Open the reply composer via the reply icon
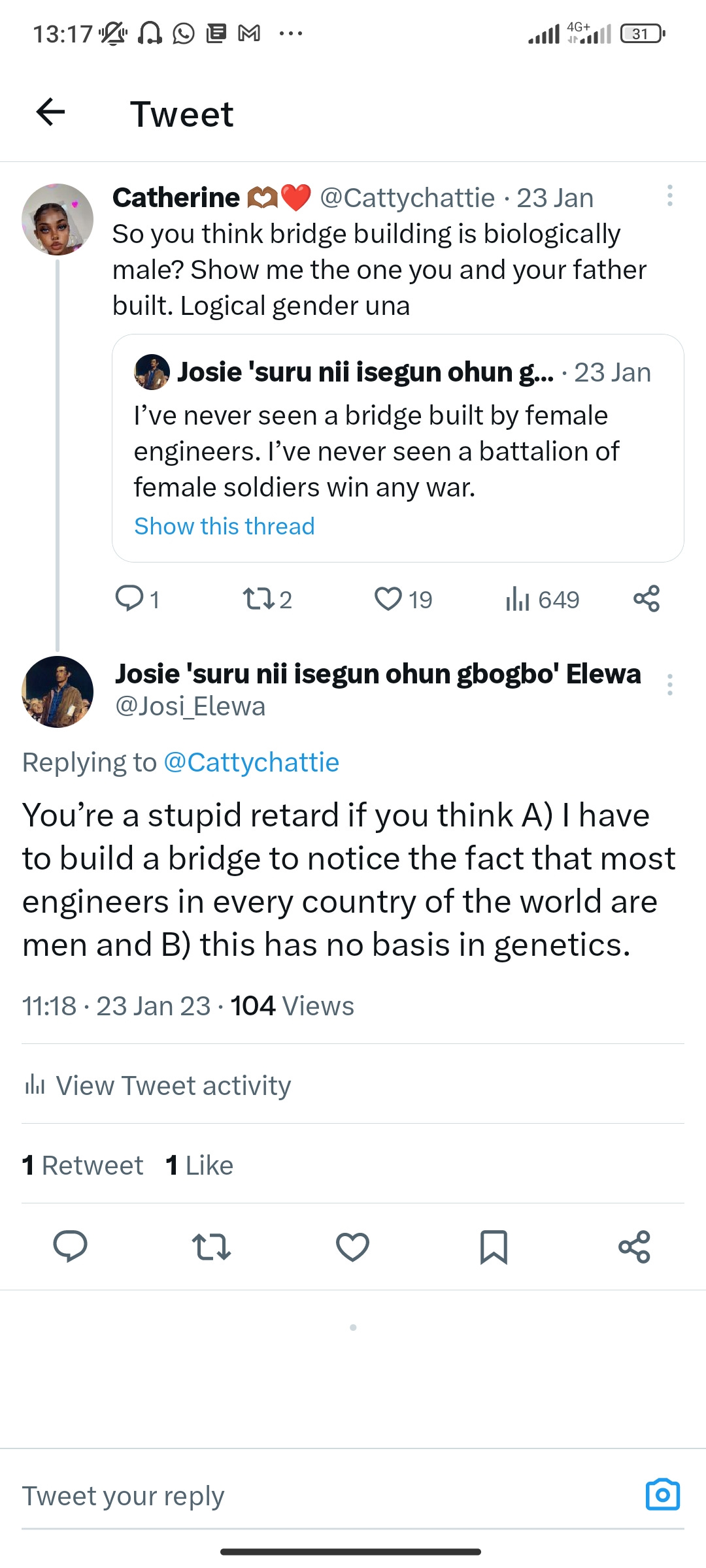706x1568 pixels. click(71, 1246)
